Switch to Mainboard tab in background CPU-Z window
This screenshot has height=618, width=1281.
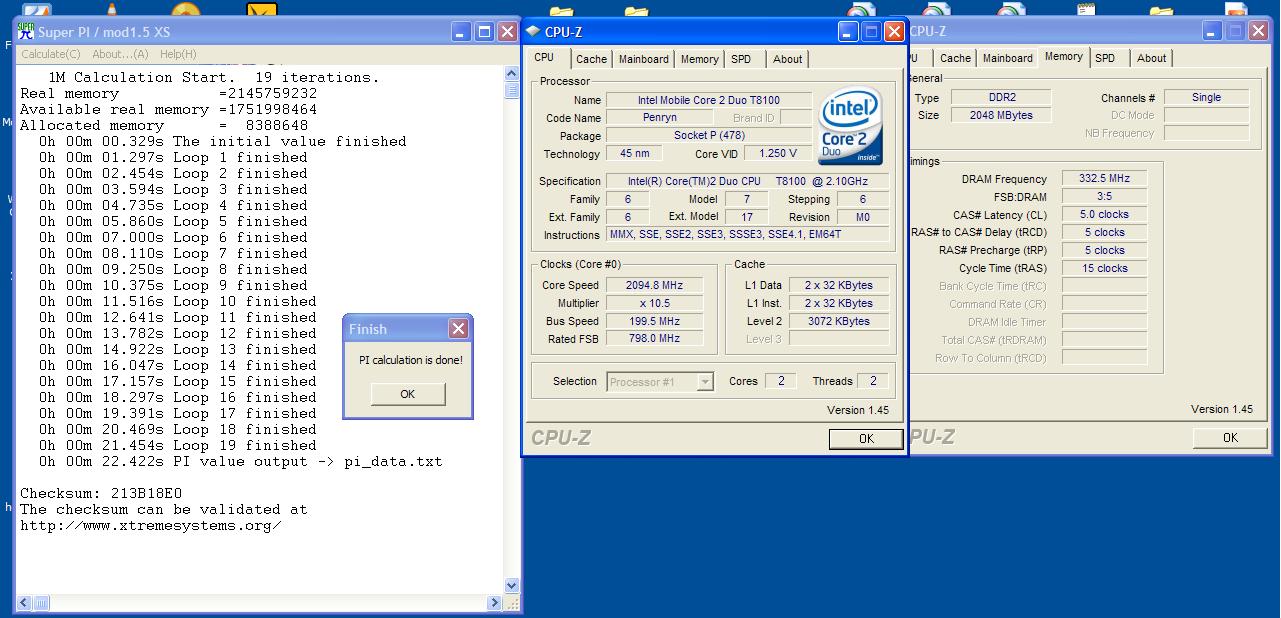(1008, 58)
